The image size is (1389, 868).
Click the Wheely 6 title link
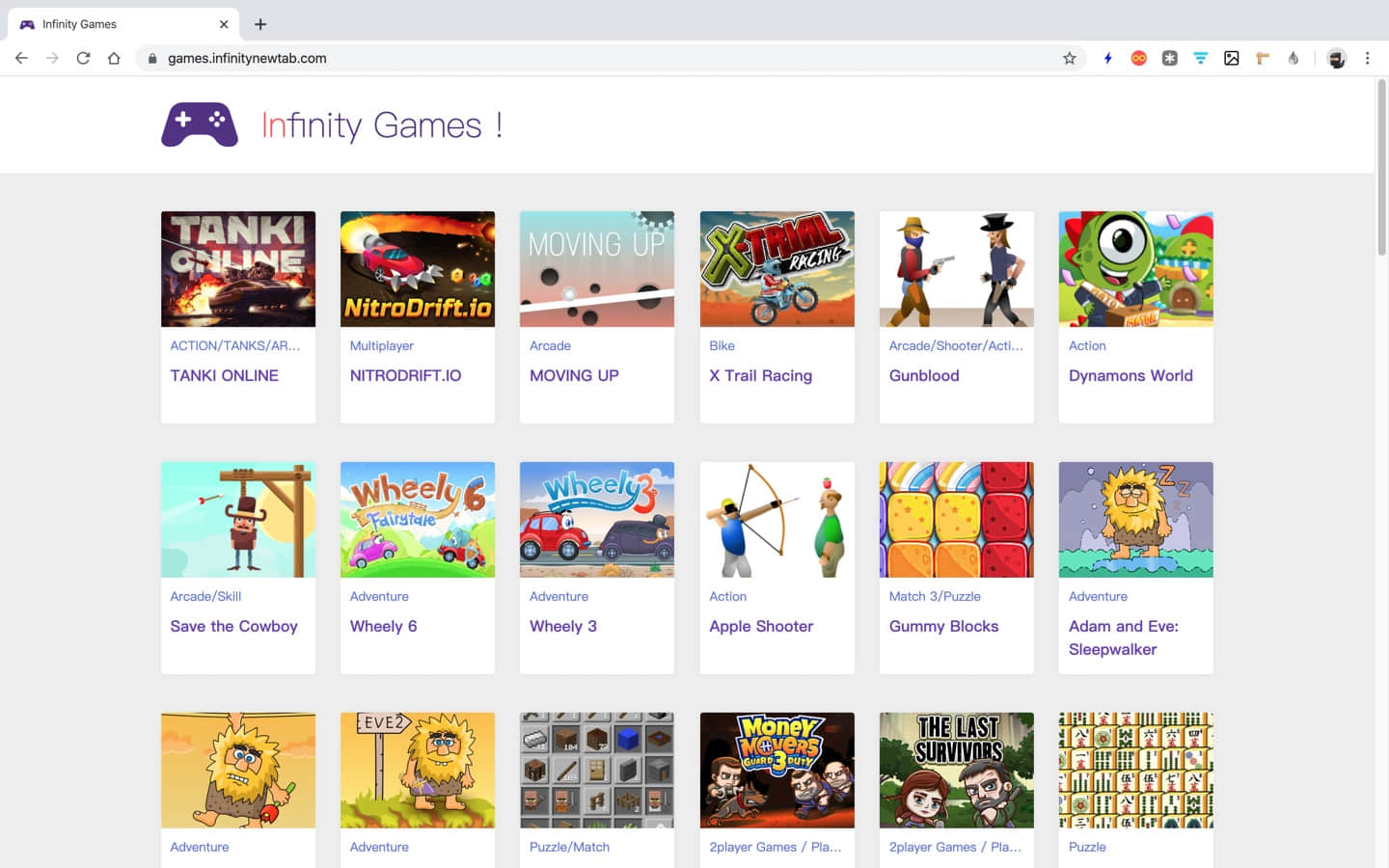[x=383, y=626]
